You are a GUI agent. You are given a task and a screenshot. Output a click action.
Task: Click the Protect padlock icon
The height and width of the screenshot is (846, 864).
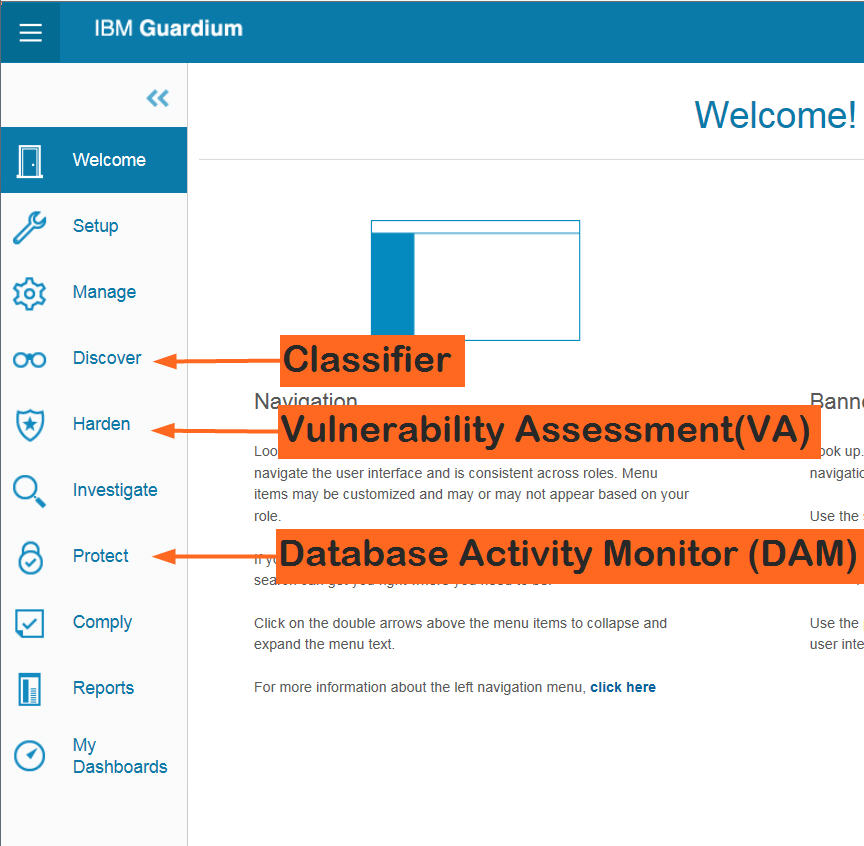30,557
